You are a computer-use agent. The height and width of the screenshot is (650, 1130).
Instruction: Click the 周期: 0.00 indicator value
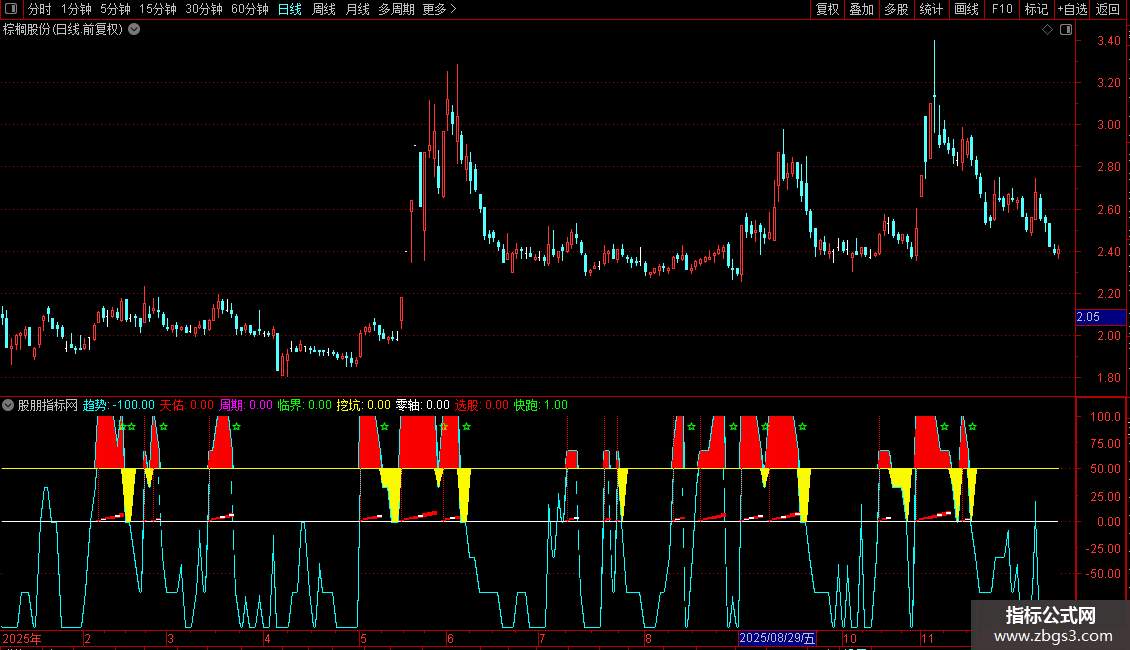[x=246, y=405]
